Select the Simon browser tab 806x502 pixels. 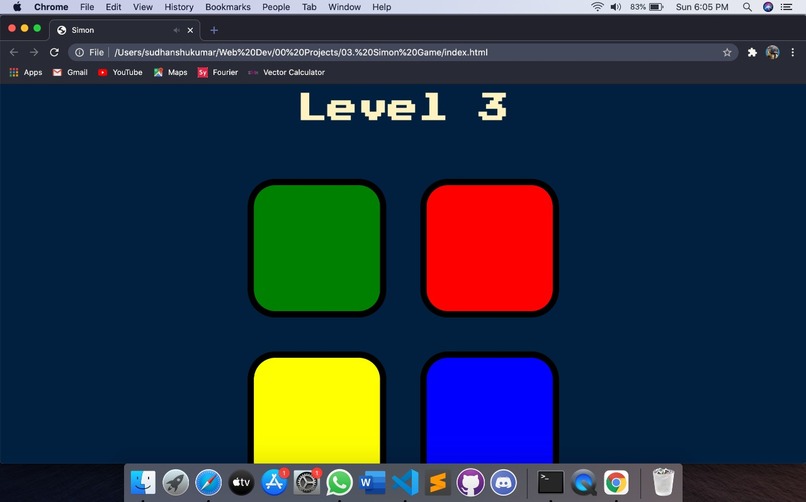coord(125,30)
